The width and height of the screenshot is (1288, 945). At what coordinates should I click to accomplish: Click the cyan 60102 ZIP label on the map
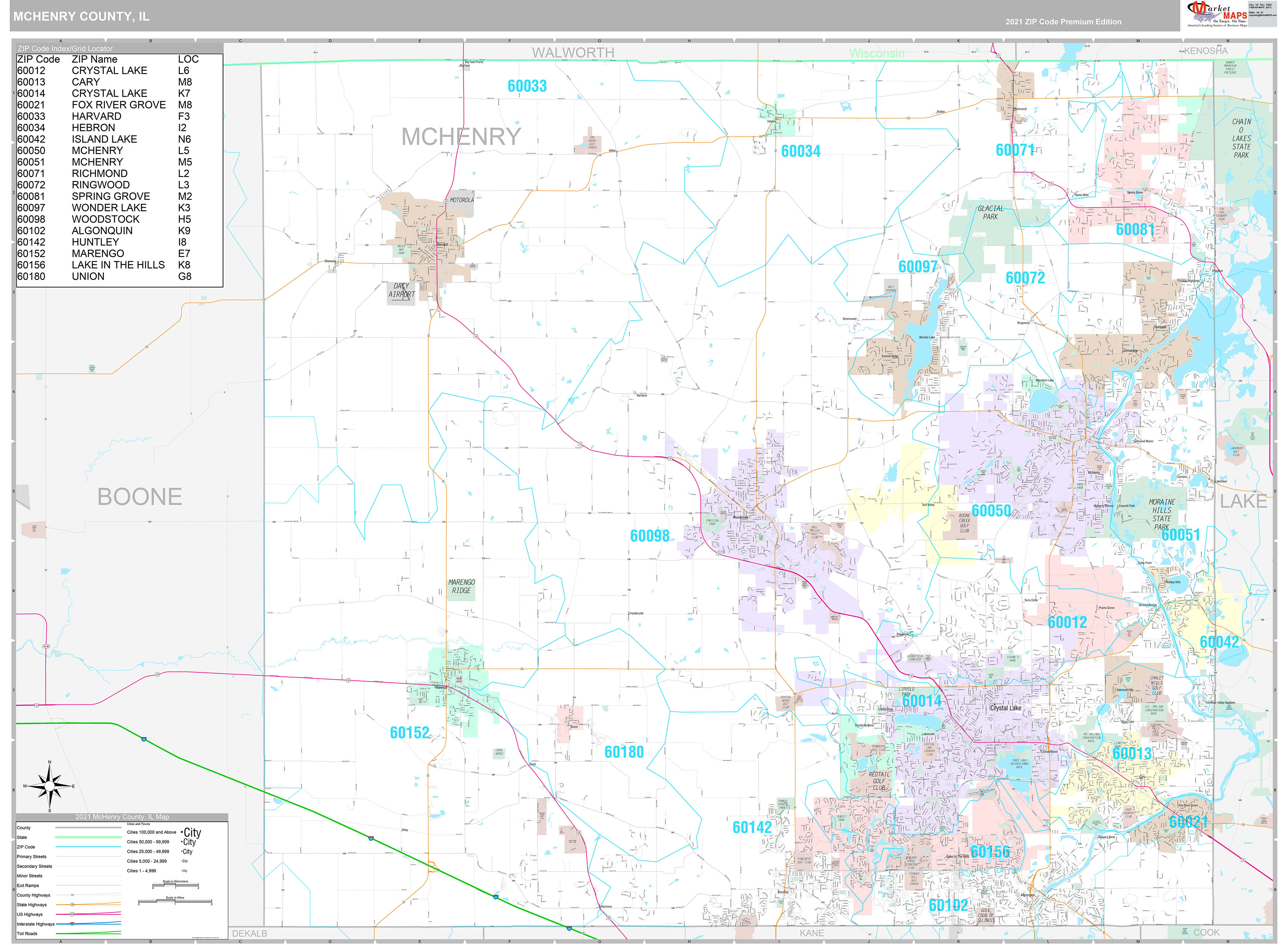tap(948, 905)
